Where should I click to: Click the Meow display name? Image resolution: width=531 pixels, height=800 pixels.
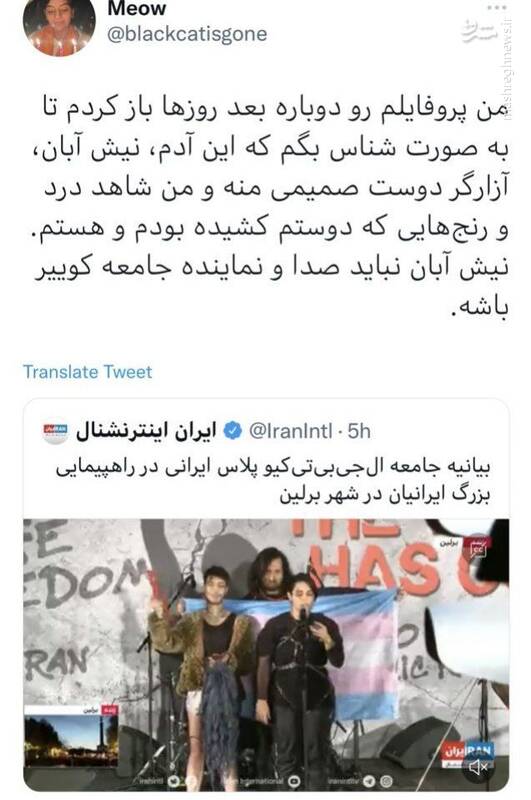pyautogui.click(x=137, y=8)
